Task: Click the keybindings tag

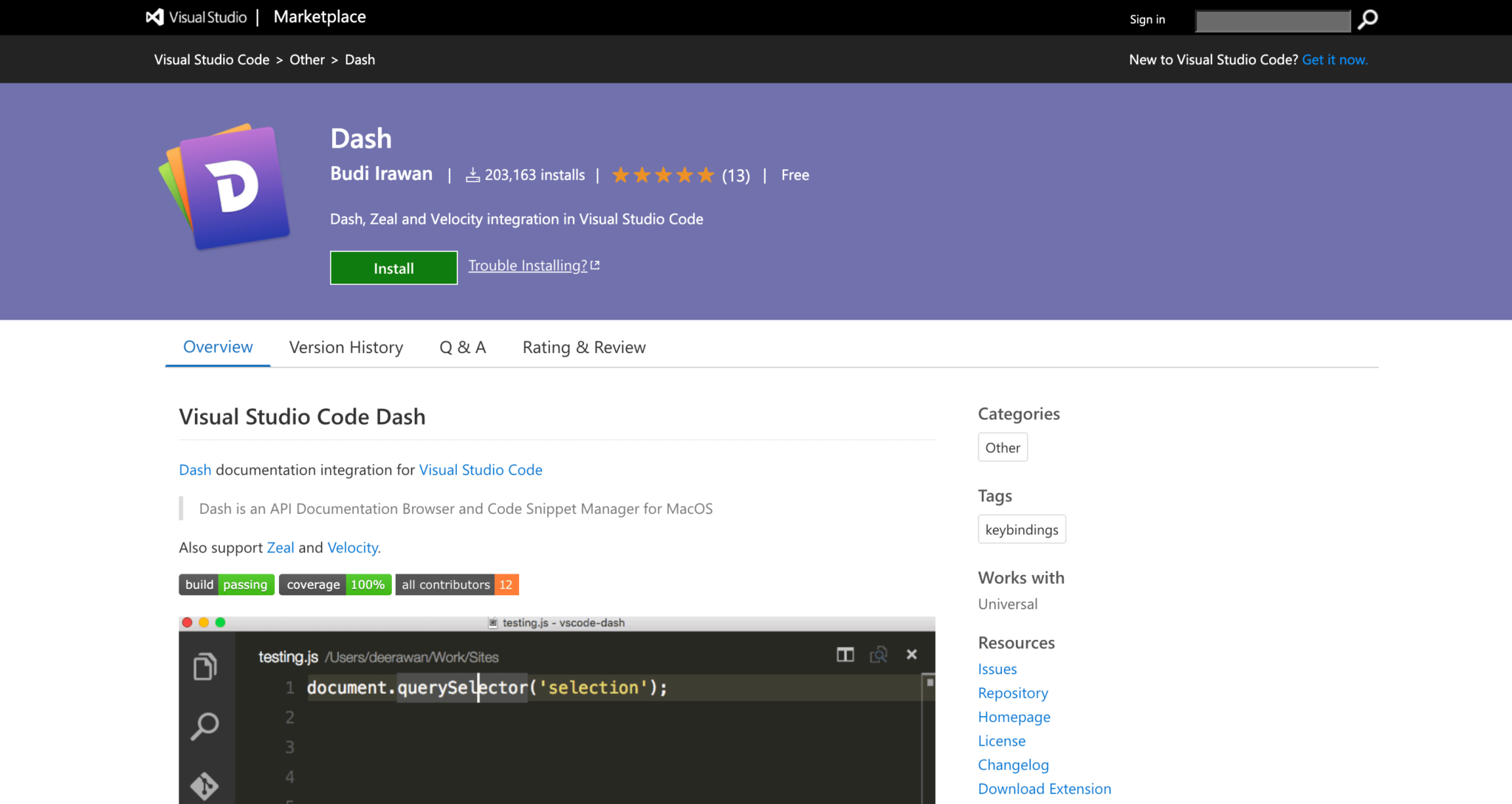Action: point(1021,529)
